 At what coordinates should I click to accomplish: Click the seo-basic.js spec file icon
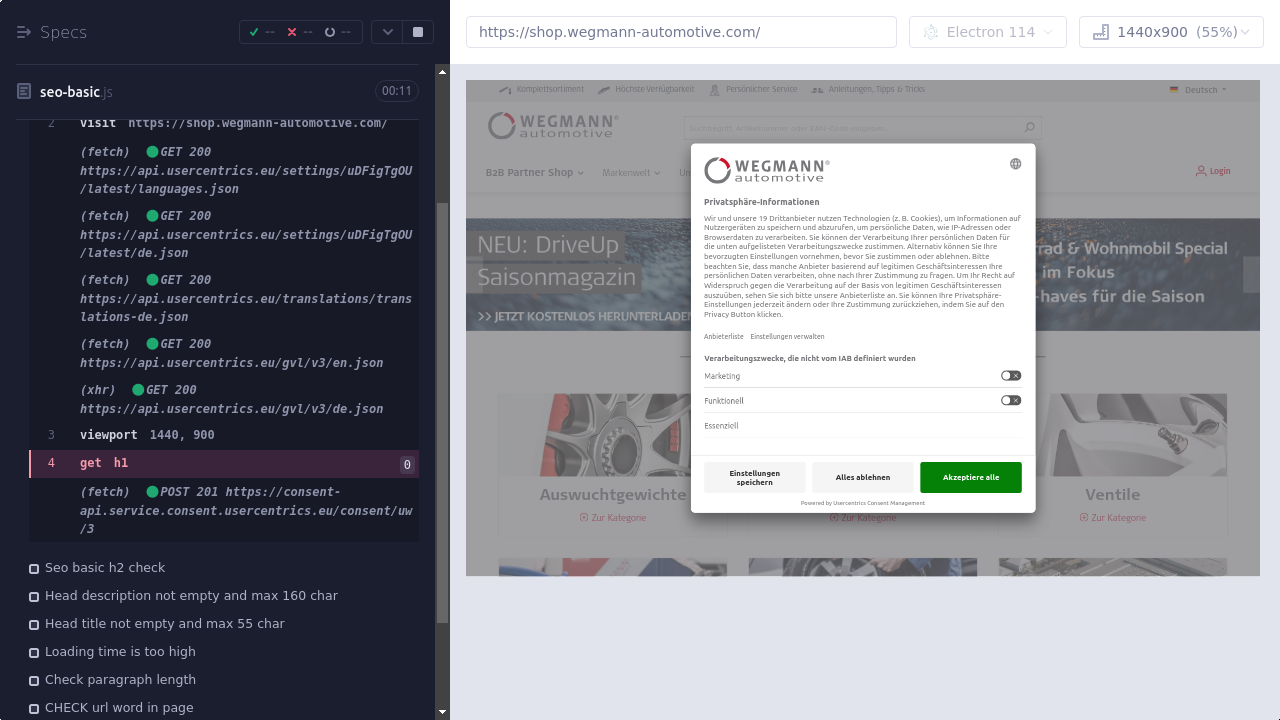(24, 92)
